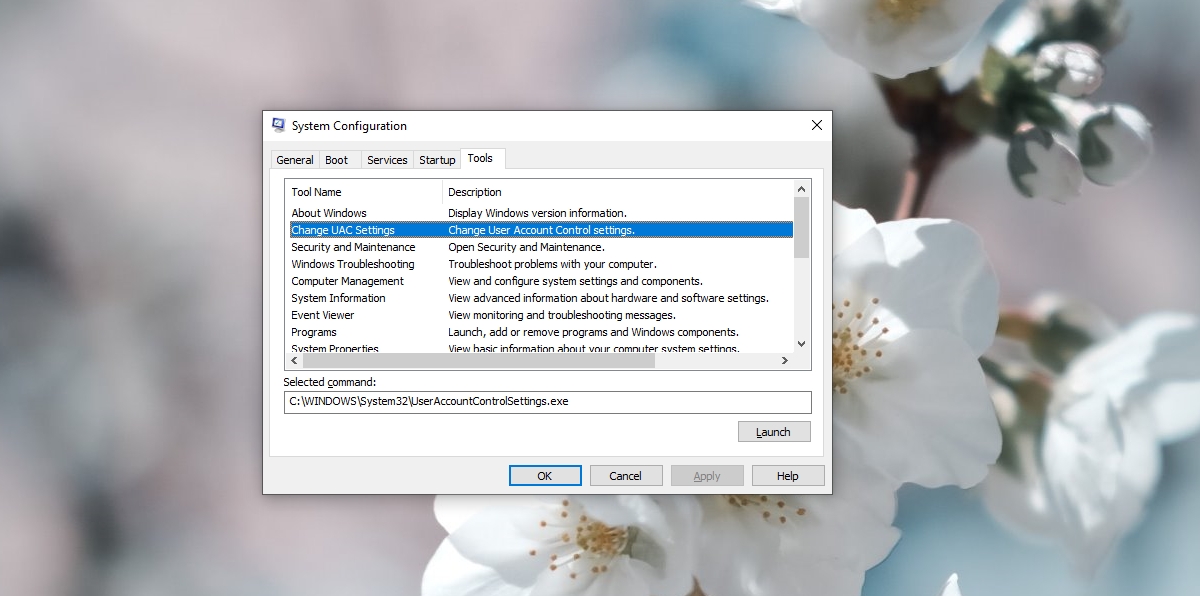This screenshot has height=596, width=1200.
Task: Click the horizontal scroll right arrow
Action: [785, 361]
